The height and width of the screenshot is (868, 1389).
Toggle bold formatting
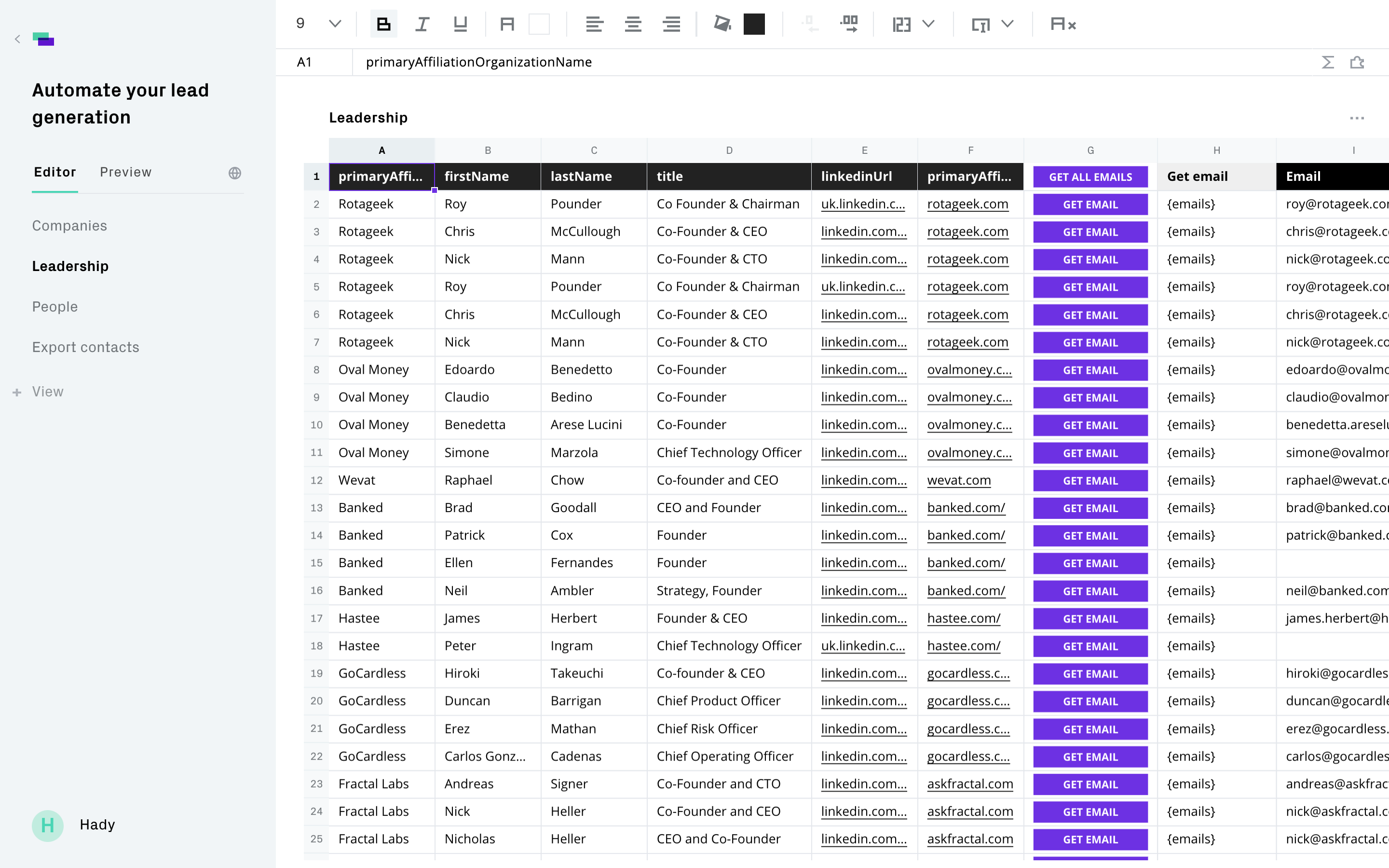[383, 24]
